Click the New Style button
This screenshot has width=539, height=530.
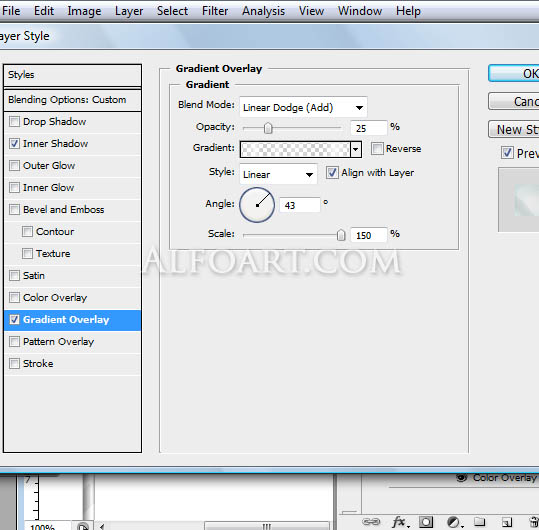[x=514, y=130]
